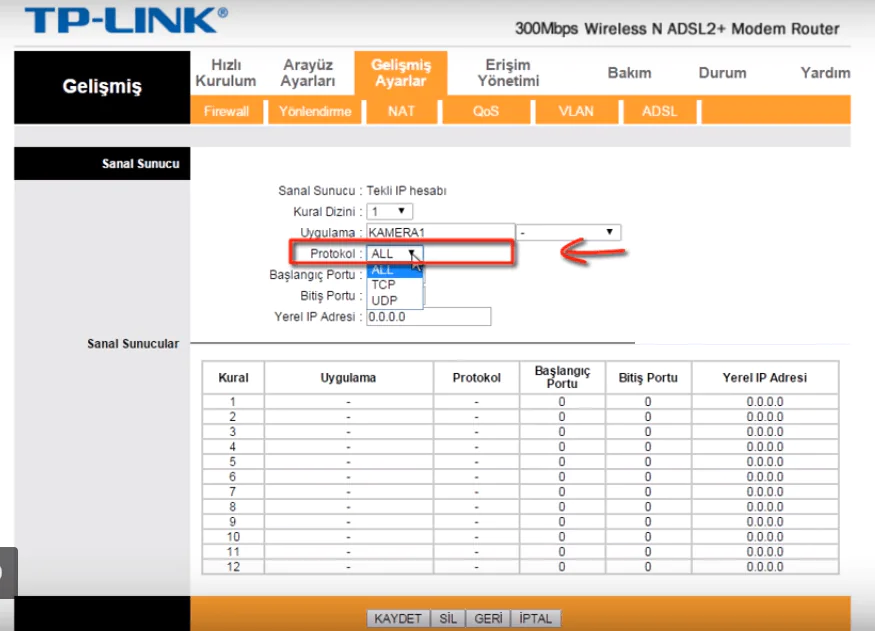Switch to the Firewall sub-tab
Viewport: 875px width, 631px height.
pos(226,111)
